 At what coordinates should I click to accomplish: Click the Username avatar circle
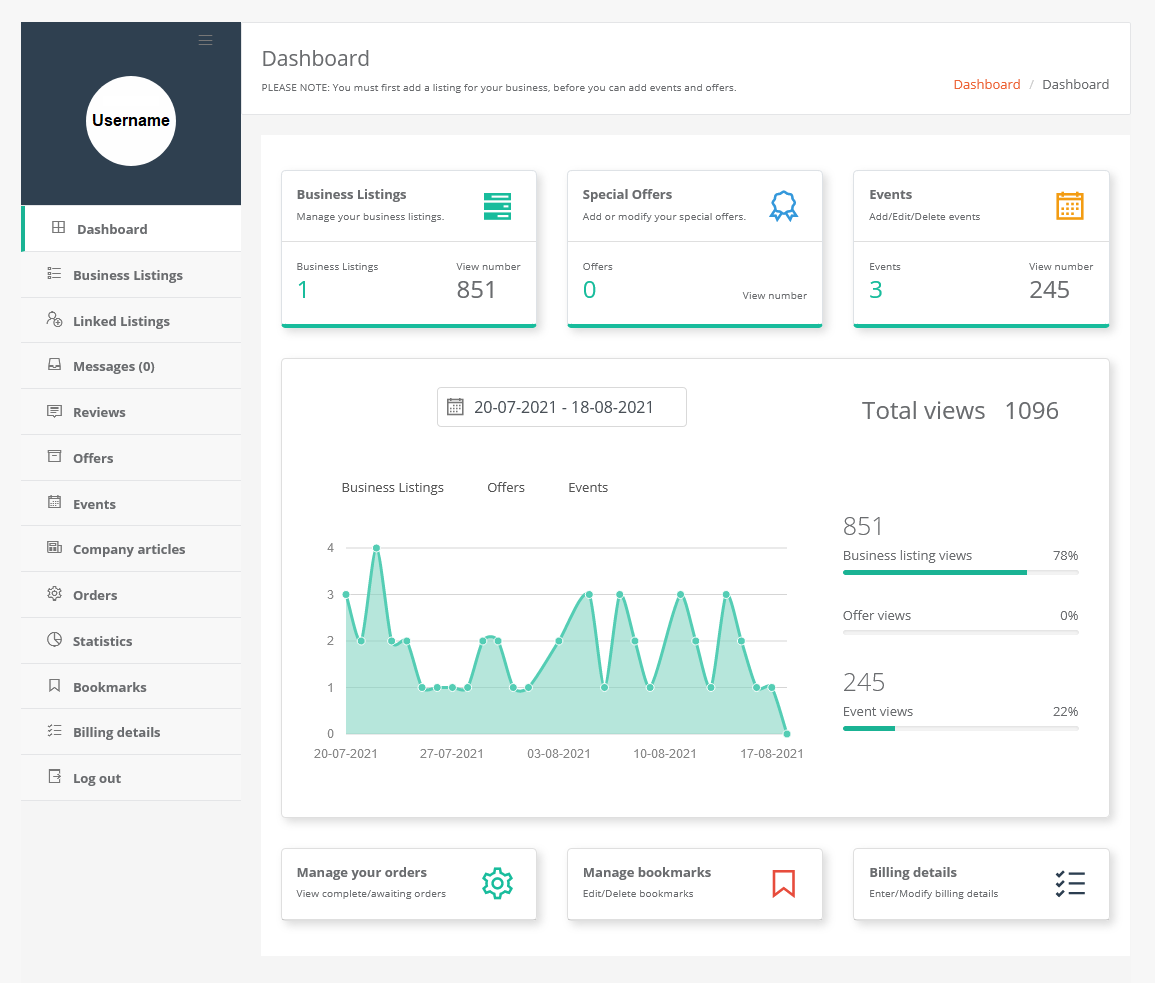[x=131, y=121]
